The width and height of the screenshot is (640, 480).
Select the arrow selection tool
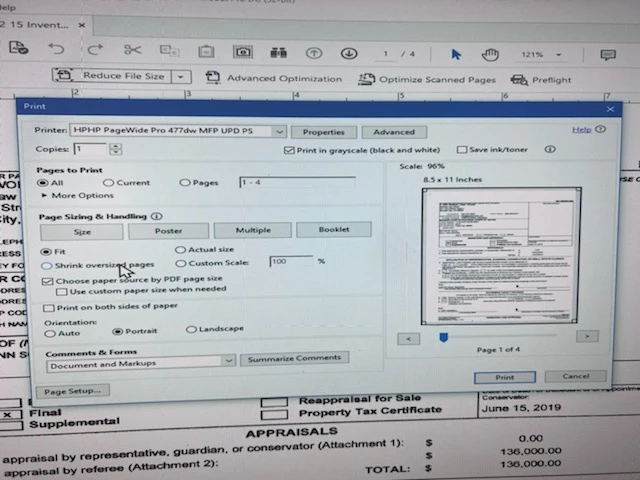(x=456, y=54)
